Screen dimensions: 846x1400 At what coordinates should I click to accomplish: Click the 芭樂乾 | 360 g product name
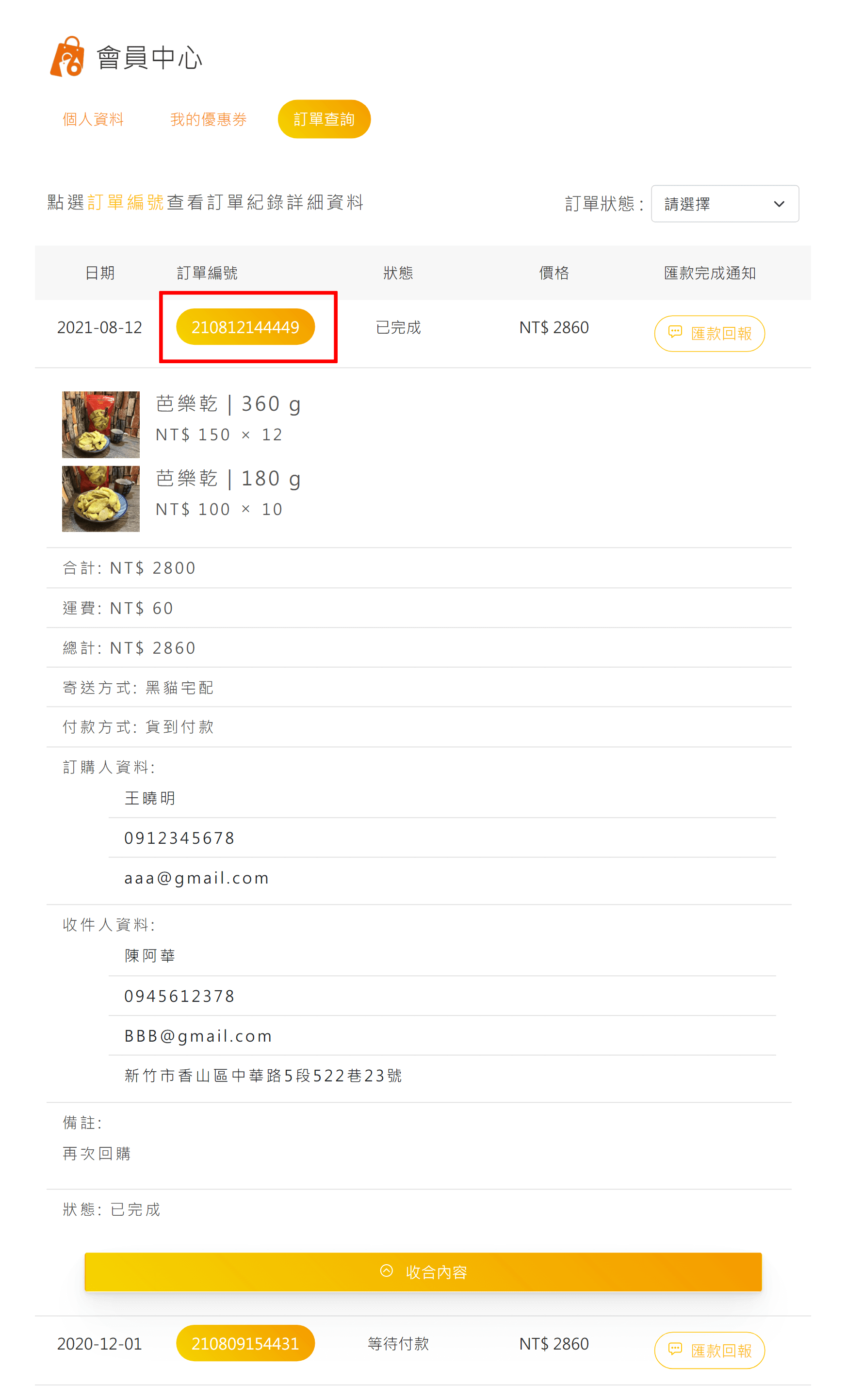[x=228, y=404]
